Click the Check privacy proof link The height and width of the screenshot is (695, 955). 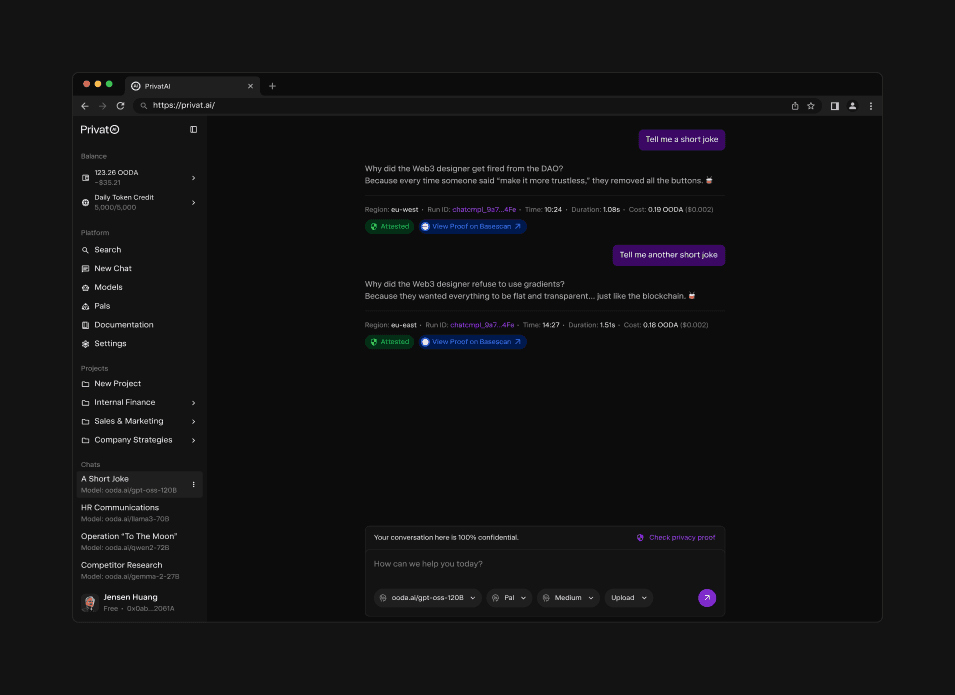(682, 537)
